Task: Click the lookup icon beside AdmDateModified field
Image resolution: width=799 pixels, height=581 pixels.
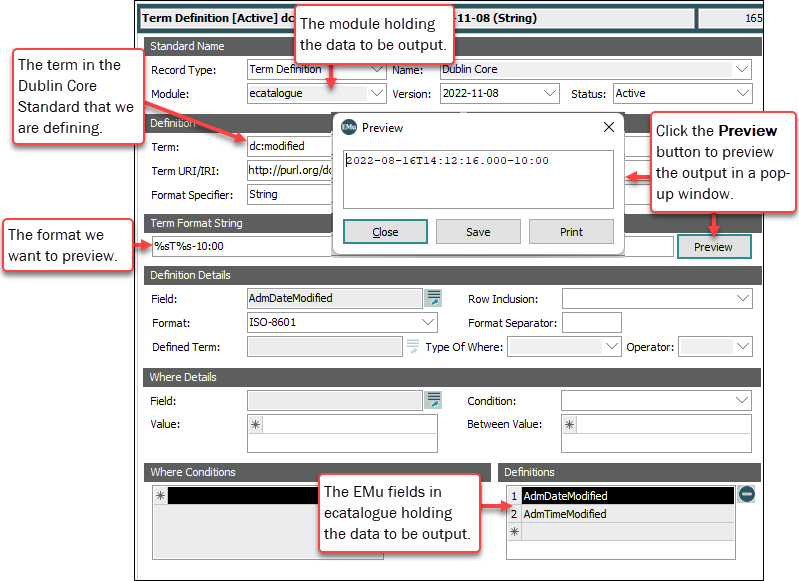Action: (434, 297)
